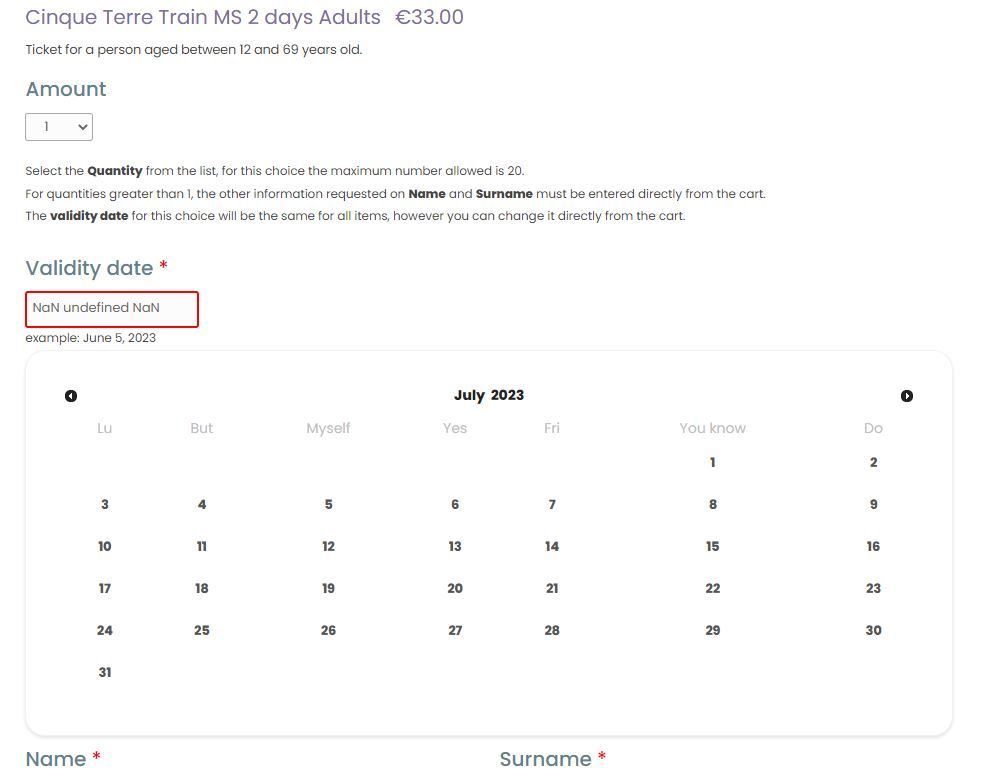
Task: Pick July 30 on the calendar
Action: (x=873, y=631)
